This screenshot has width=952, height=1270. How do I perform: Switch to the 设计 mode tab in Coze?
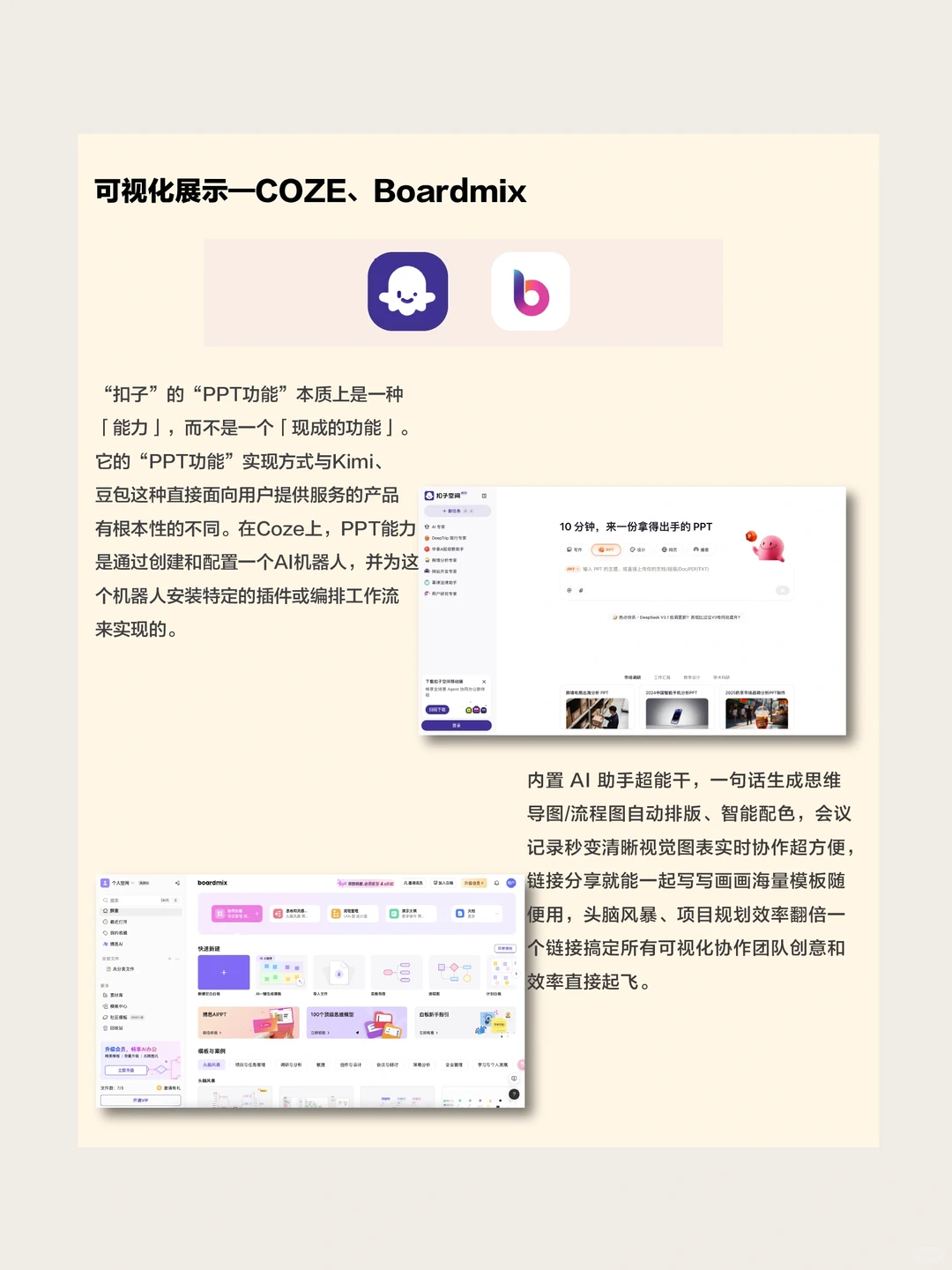637,549
